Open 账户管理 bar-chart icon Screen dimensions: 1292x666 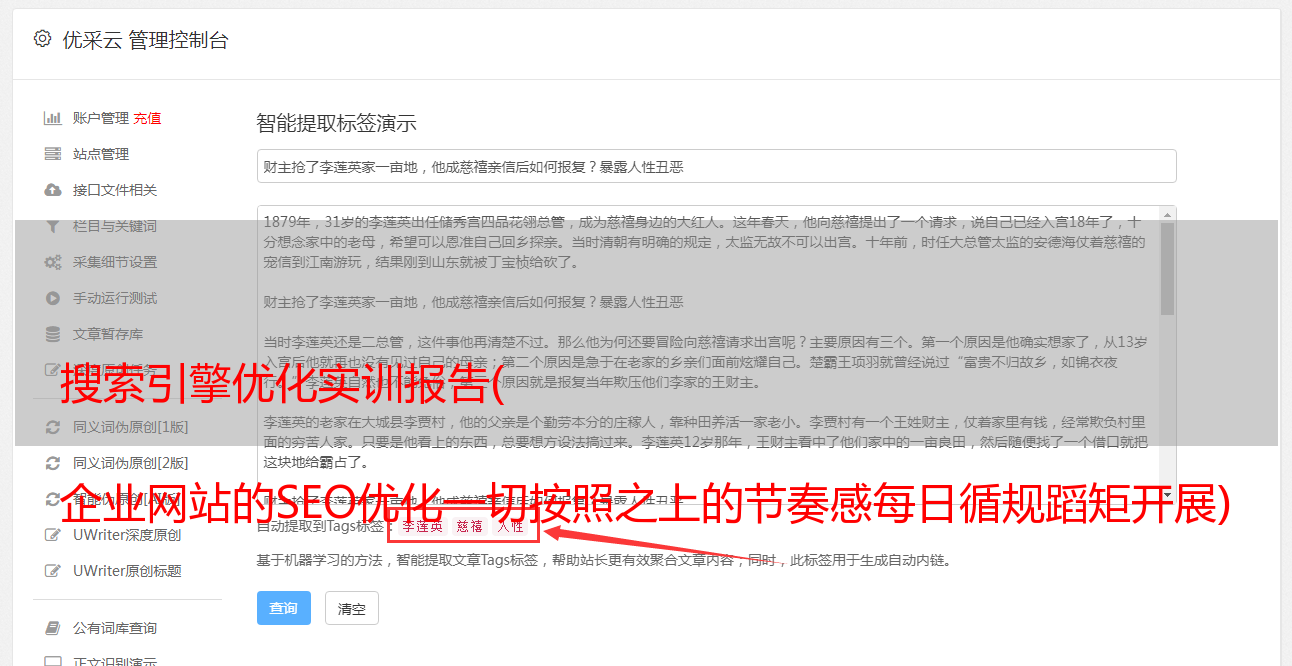[53, 118]
